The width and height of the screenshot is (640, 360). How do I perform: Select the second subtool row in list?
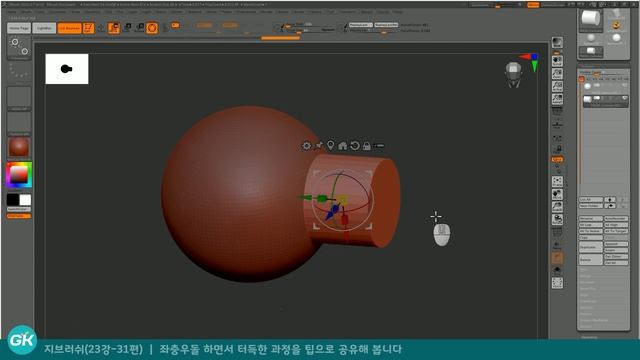coord(605,100)
